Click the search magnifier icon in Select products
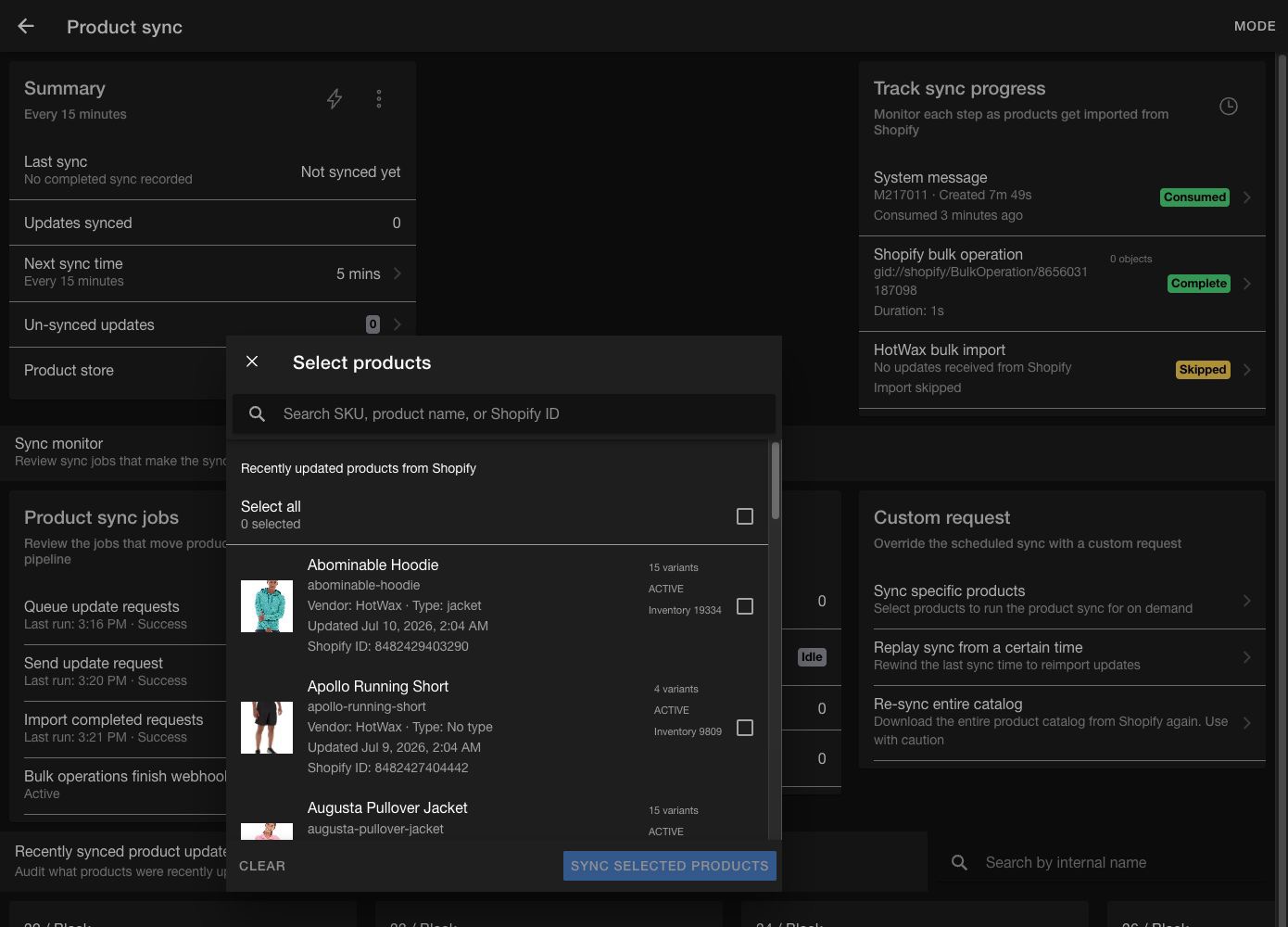Screen dimensions: 1288x927 [258, 413]
